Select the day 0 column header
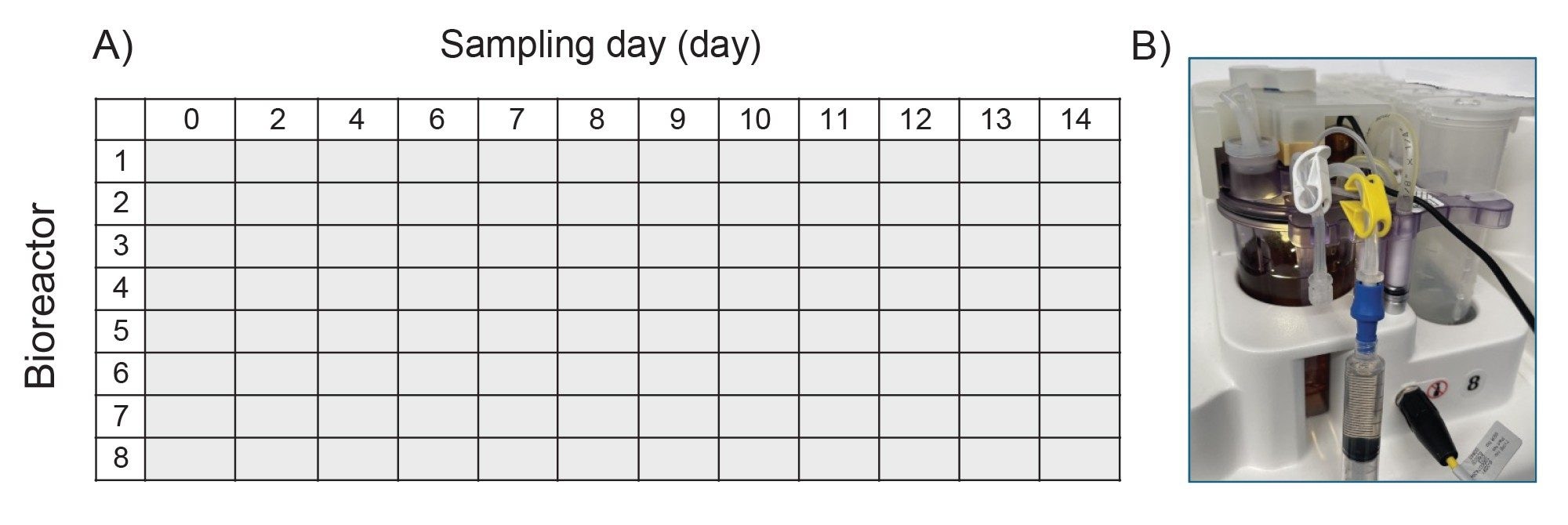 tap(191, 120)
